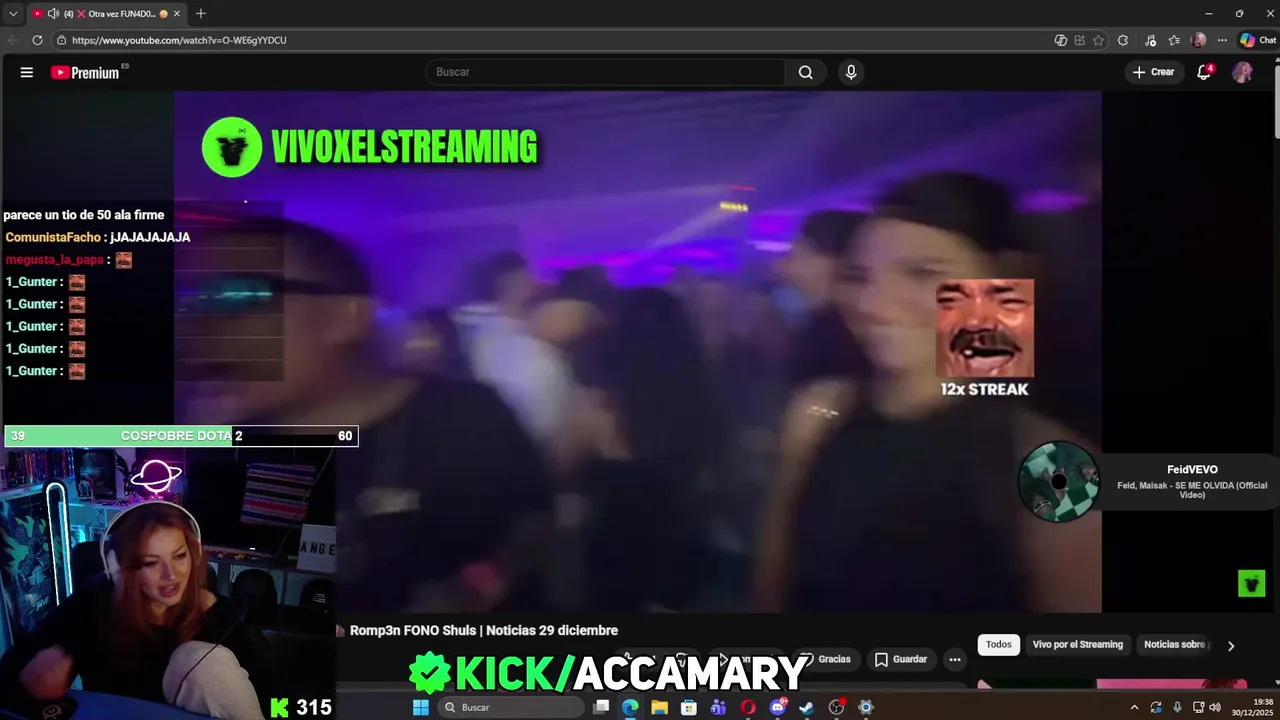This screenshot has height=720, width=1280.
Task: Open Microsoft Edge from taskbar
Action: [x=630, y=707]
